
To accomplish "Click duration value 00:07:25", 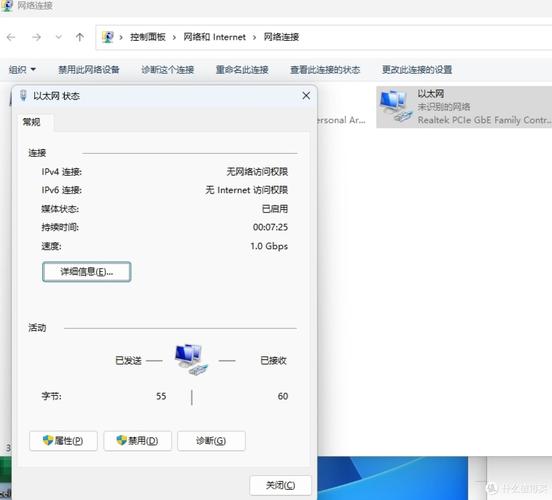I will [x=270, y=227].
